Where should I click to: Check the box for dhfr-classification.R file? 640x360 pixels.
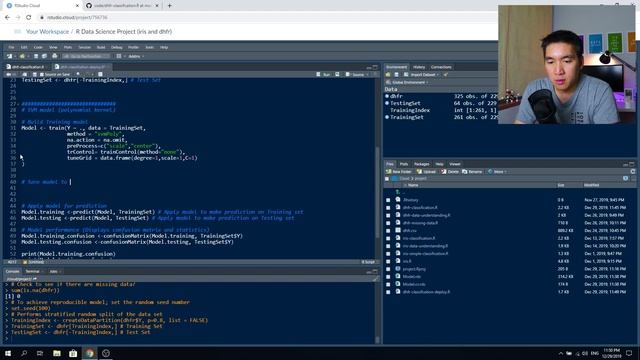[388, 208]
